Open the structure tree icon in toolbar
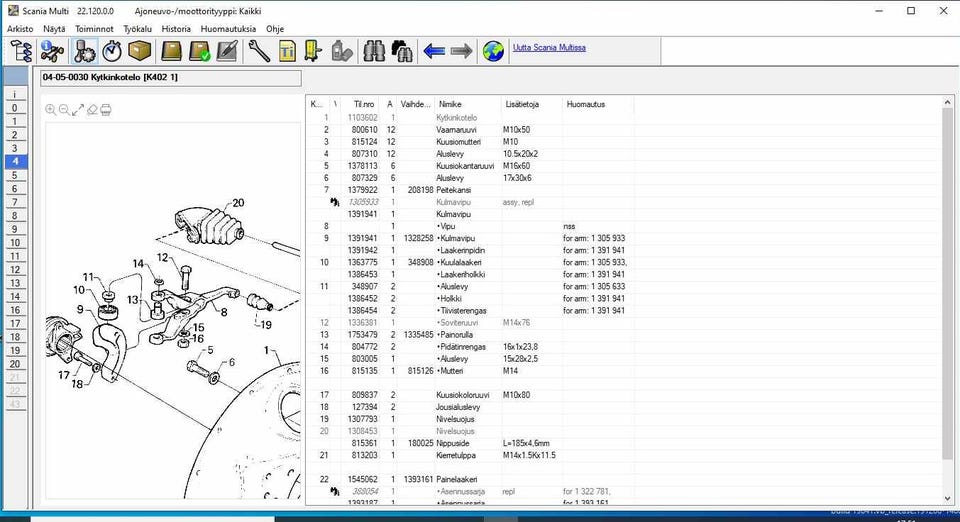Image resolution: width=960 pixels, height=522 pixels. click(21, 51)
